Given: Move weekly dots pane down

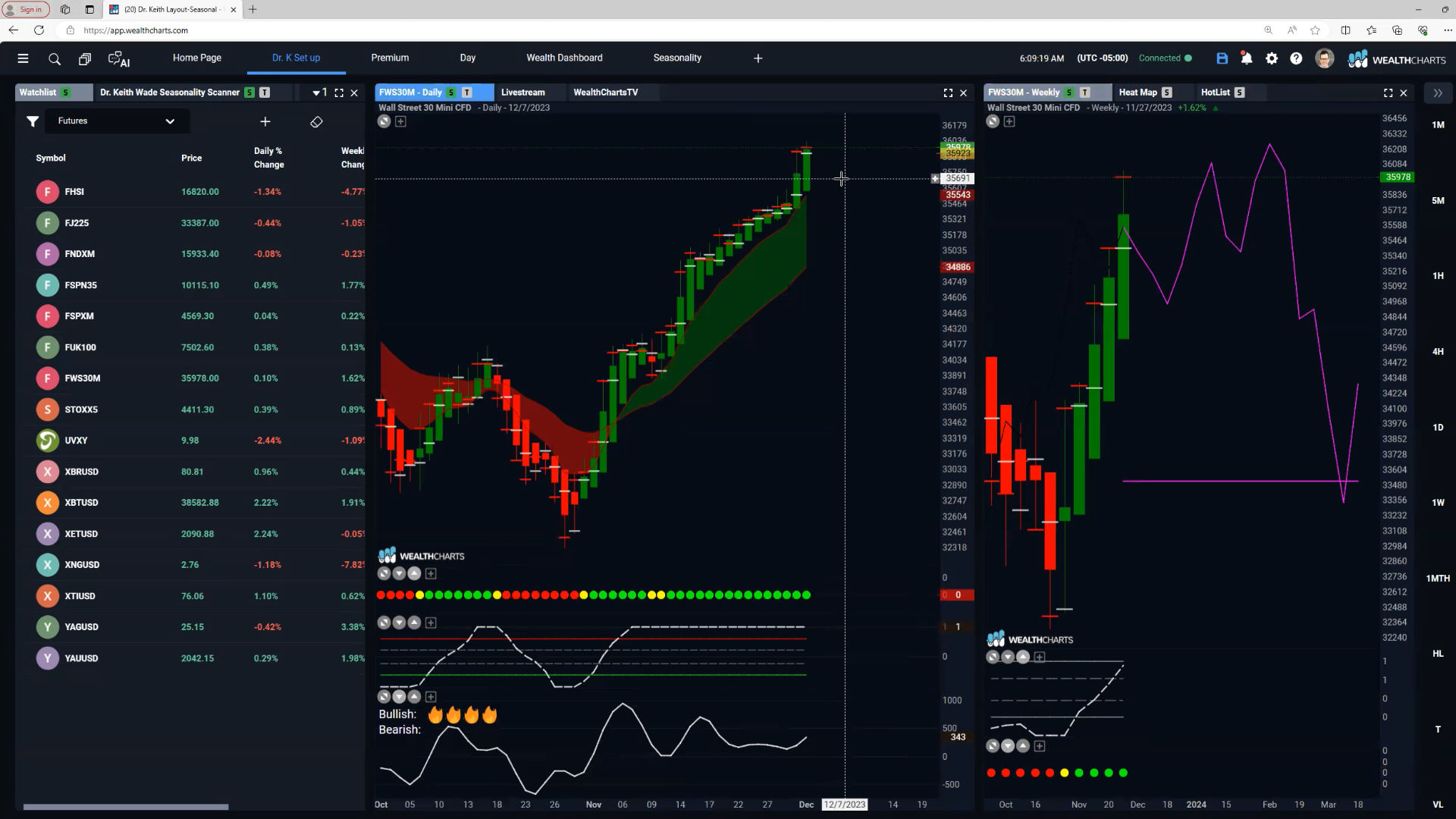Looking at the screenshot, I should click(1008, 746).
